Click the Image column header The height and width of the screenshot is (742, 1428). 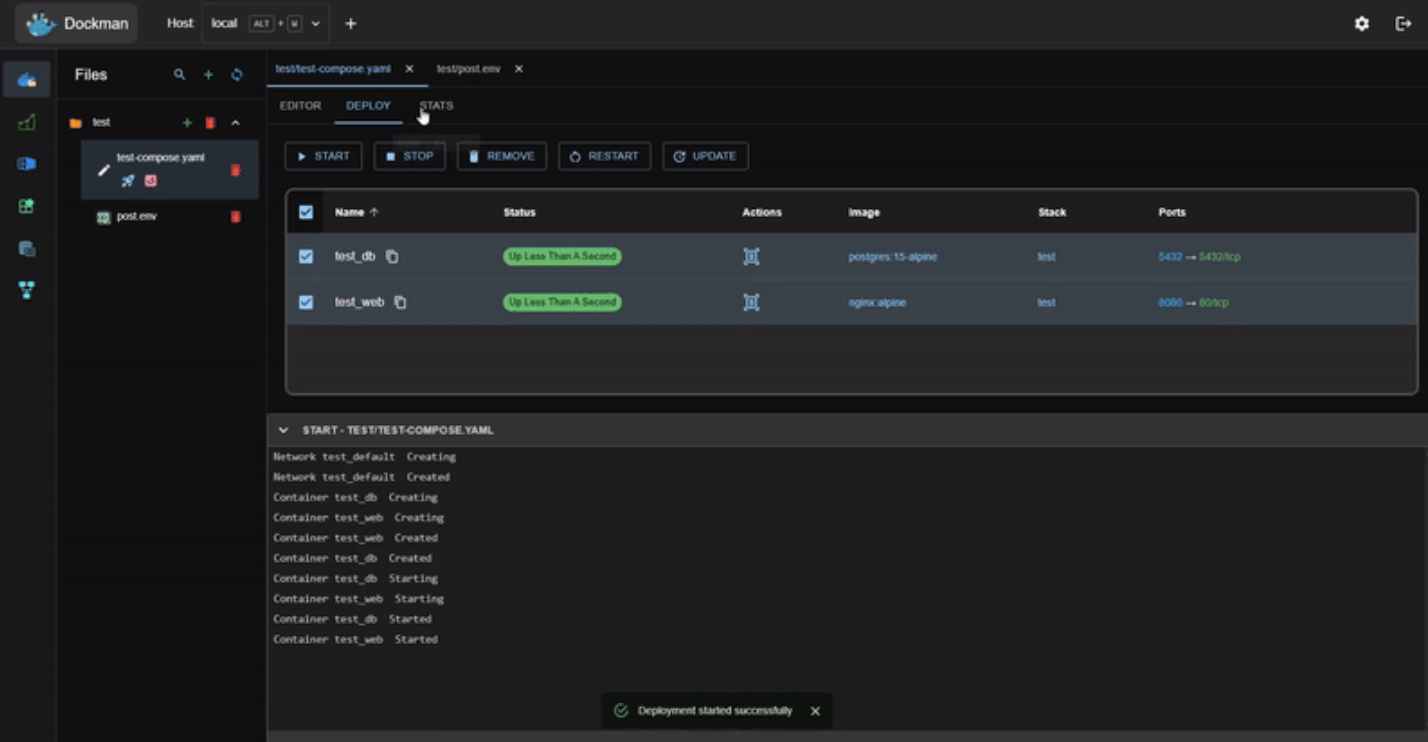(864, 212)
